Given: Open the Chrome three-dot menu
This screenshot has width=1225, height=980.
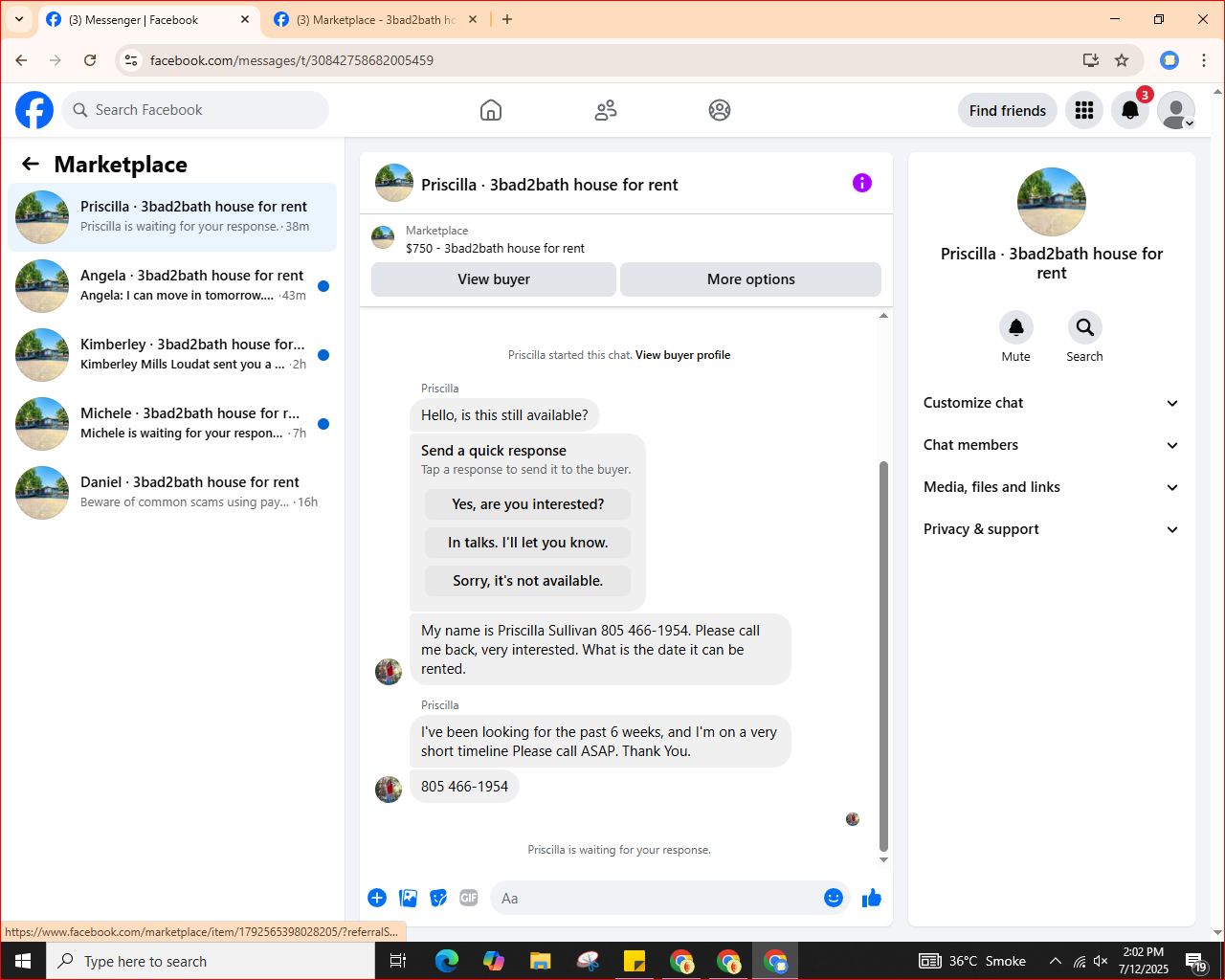Looking at the screenshot, I should pos(1204,60).
